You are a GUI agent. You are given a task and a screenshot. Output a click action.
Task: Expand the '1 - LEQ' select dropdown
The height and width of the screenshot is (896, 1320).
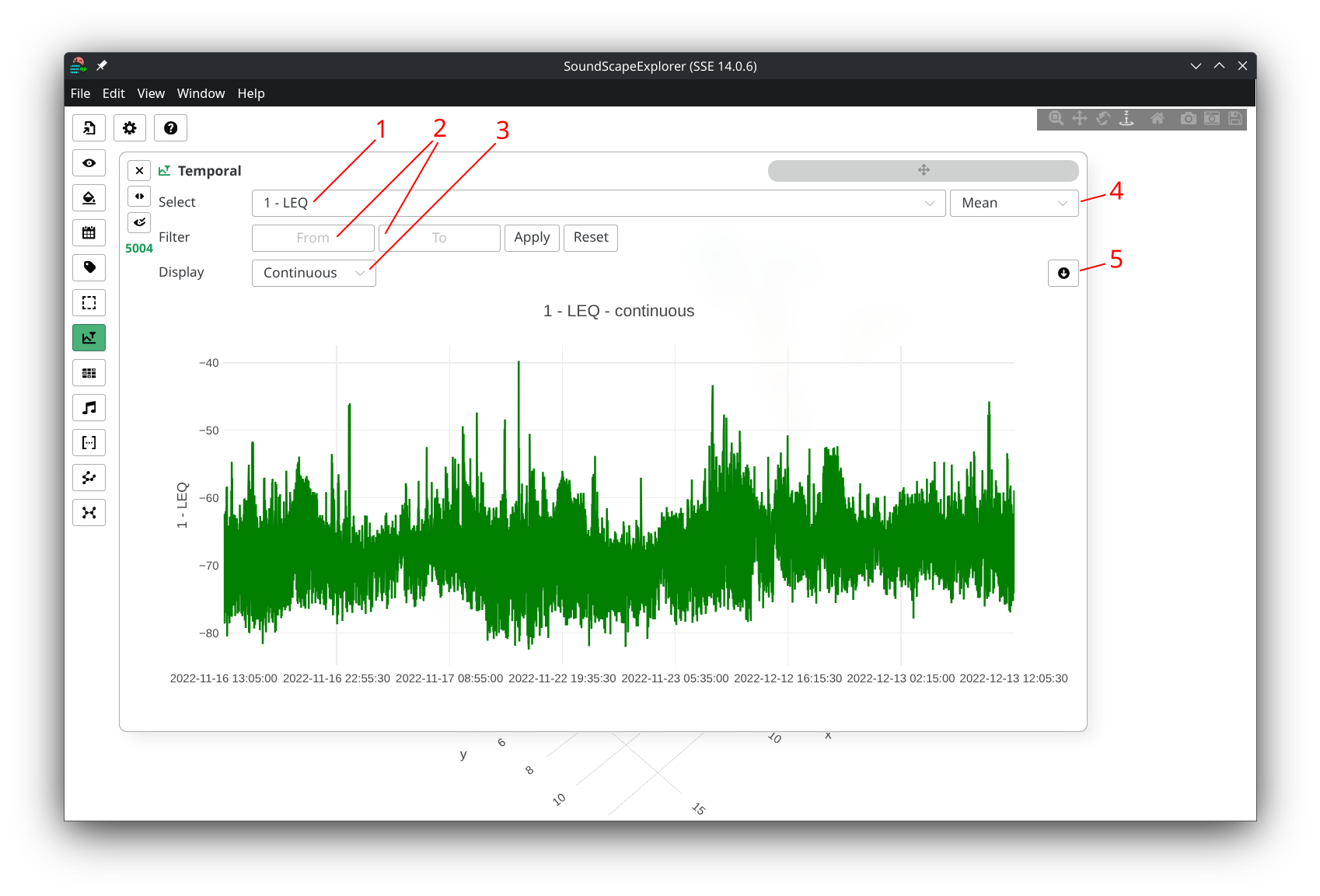click(599, 203)
